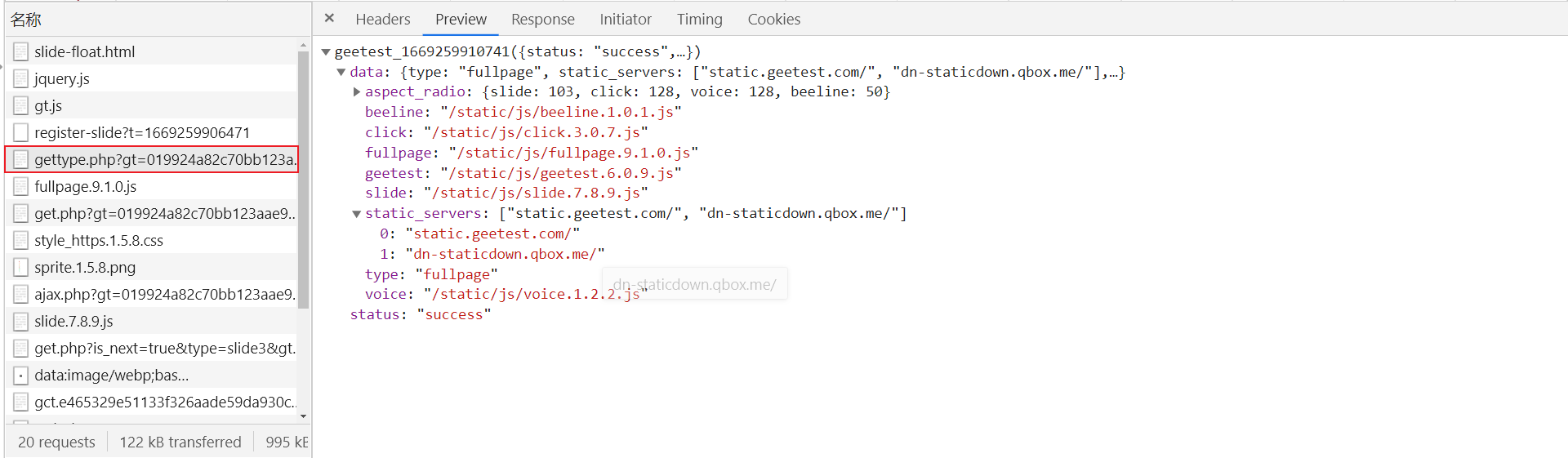1568x458 pixels.
Task: Click the file icon of gct.e465329e request
Action: [21, 402]
